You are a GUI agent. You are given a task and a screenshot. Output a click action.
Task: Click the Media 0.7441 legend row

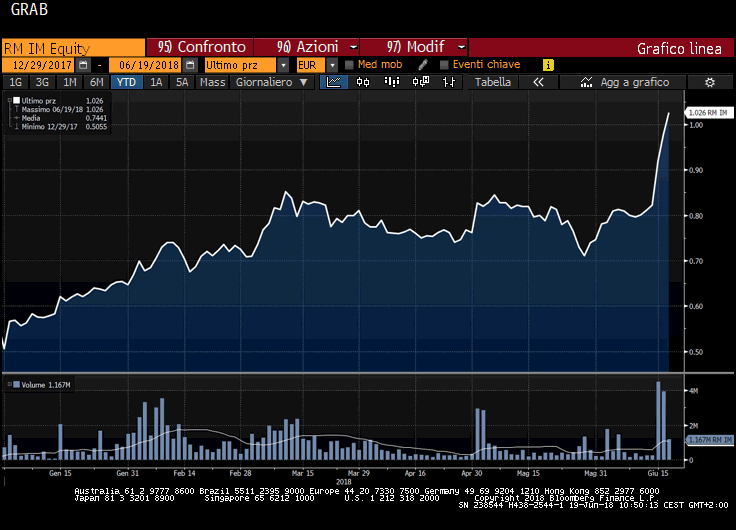63,118
